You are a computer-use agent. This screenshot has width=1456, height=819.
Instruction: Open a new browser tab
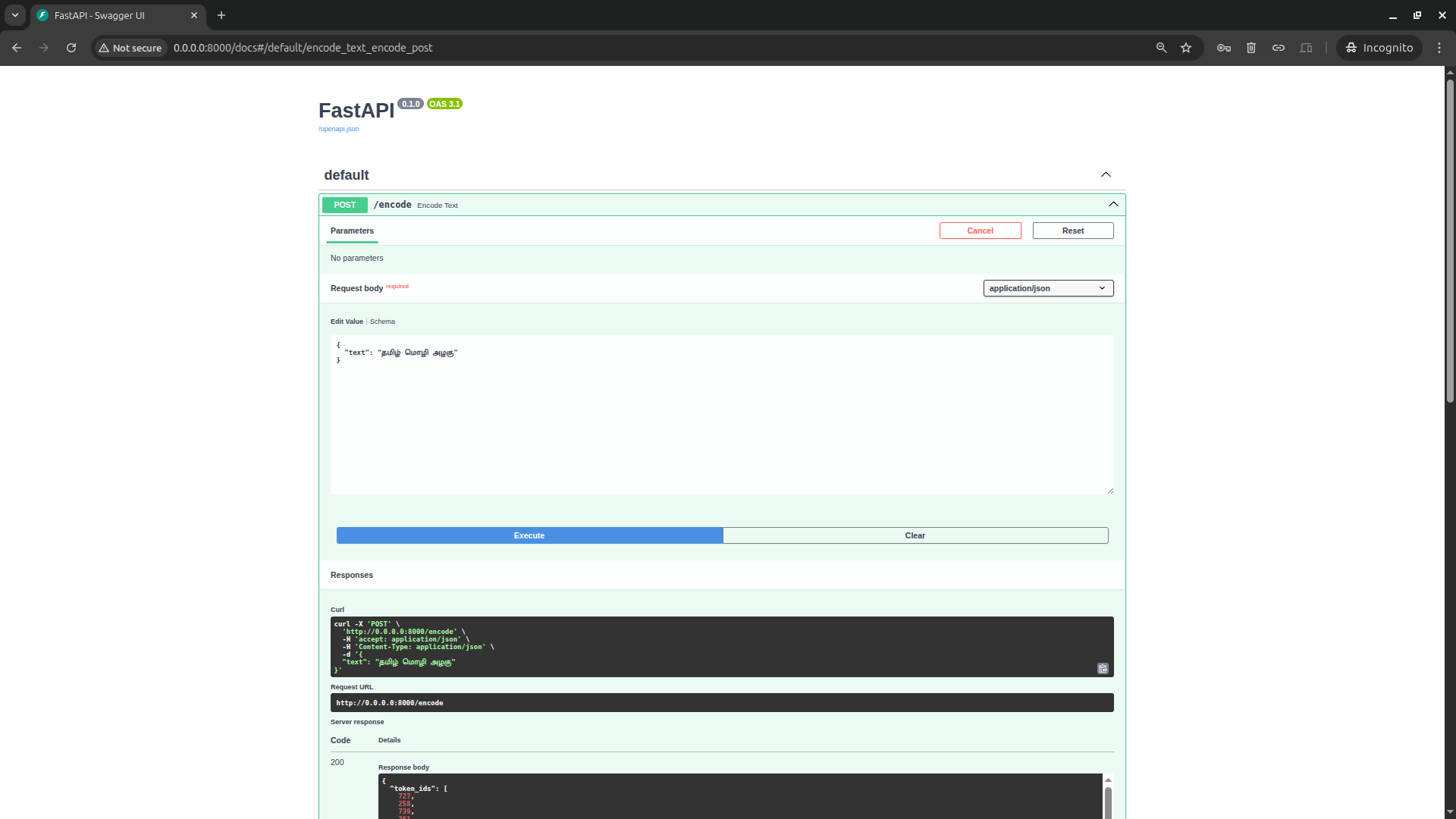221,15
